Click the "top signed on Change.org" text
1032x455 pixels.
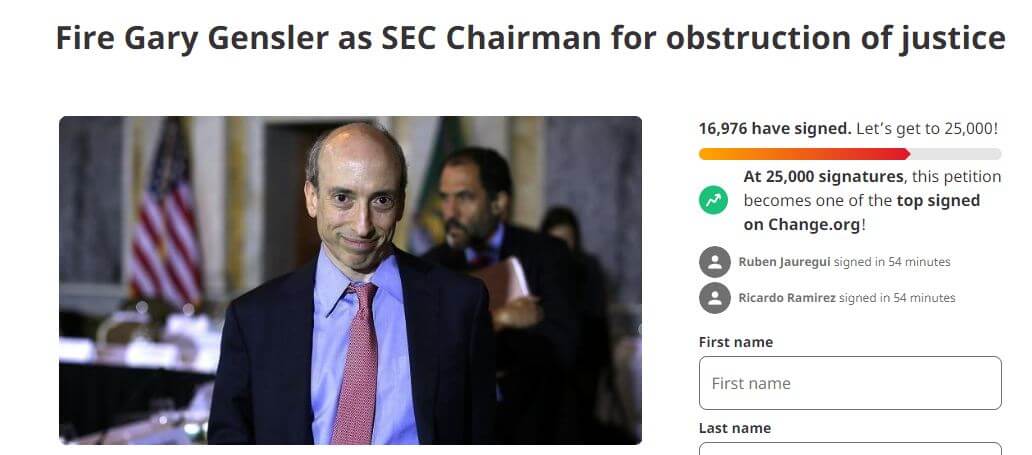pyautogui.click(x=862, y=213)
